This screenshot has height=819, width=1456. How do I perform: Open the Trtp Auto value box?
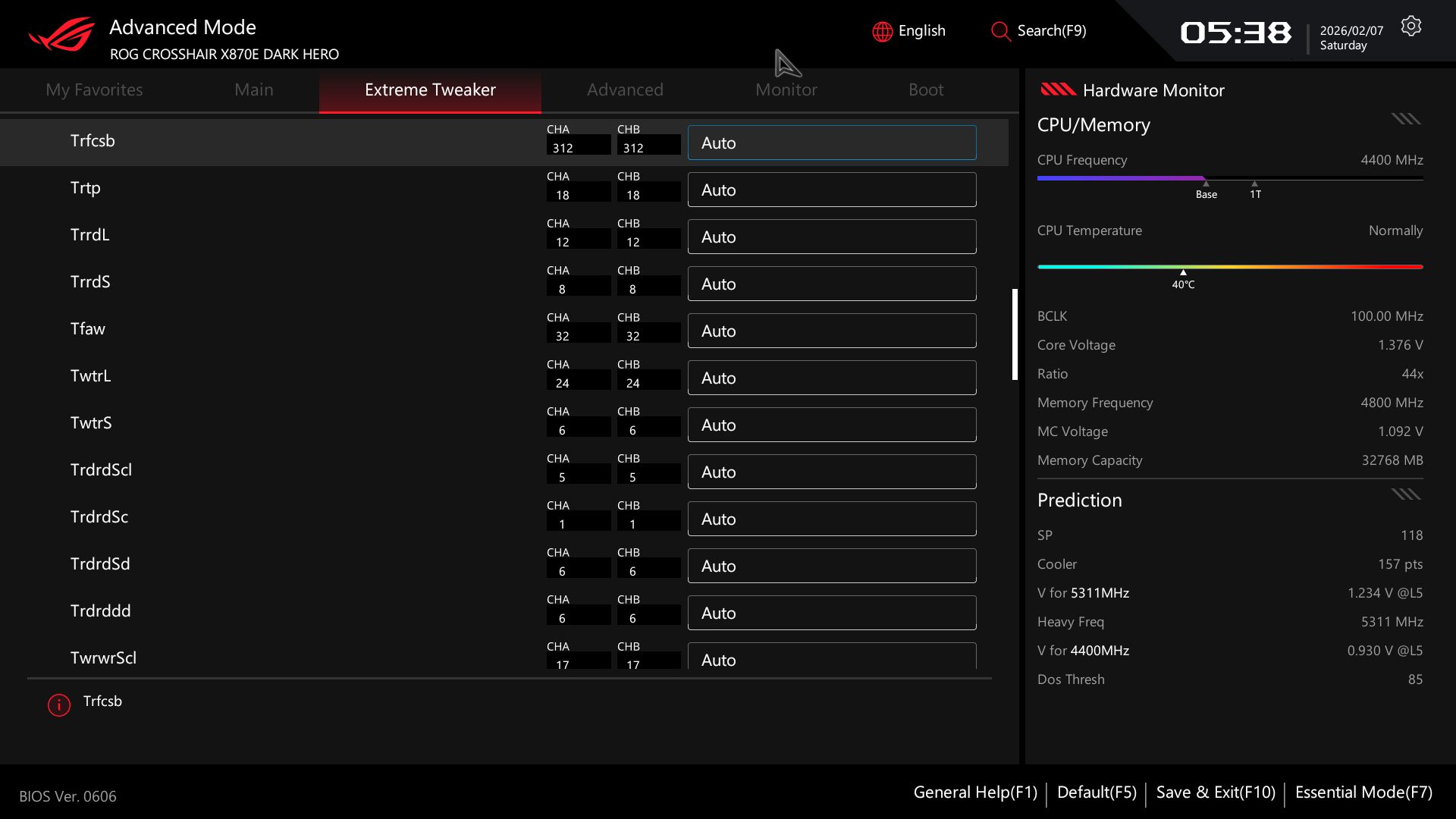[x=831, y=190]
